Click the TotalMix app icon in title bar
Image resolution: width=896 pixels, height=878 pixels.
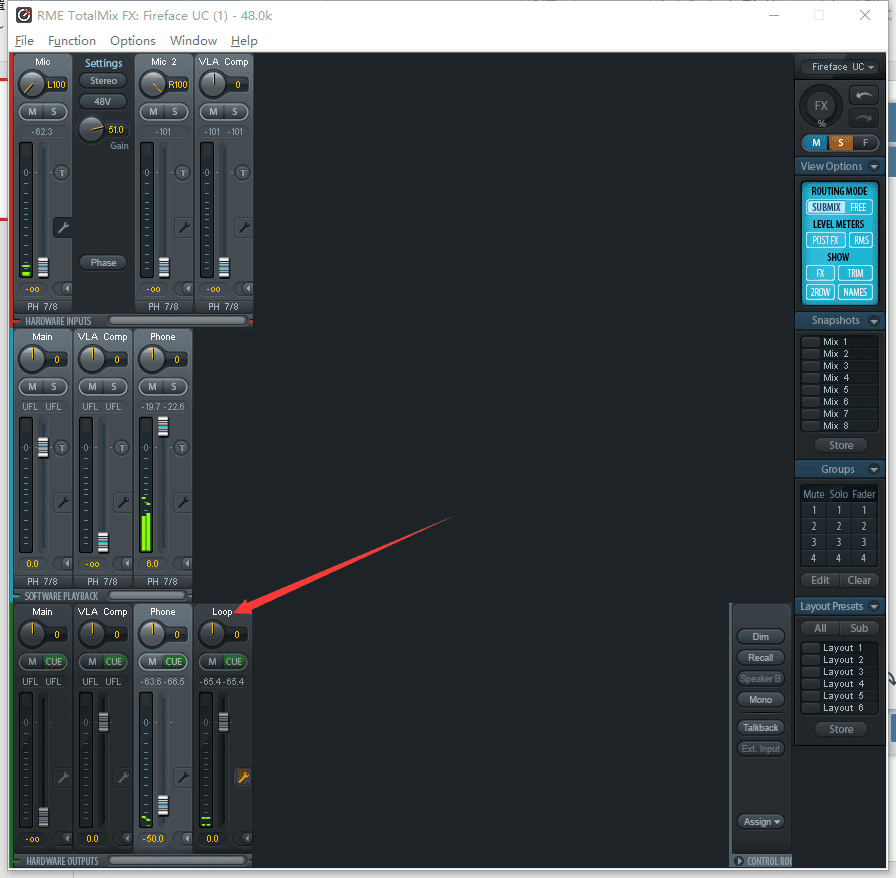pos(23,15)
